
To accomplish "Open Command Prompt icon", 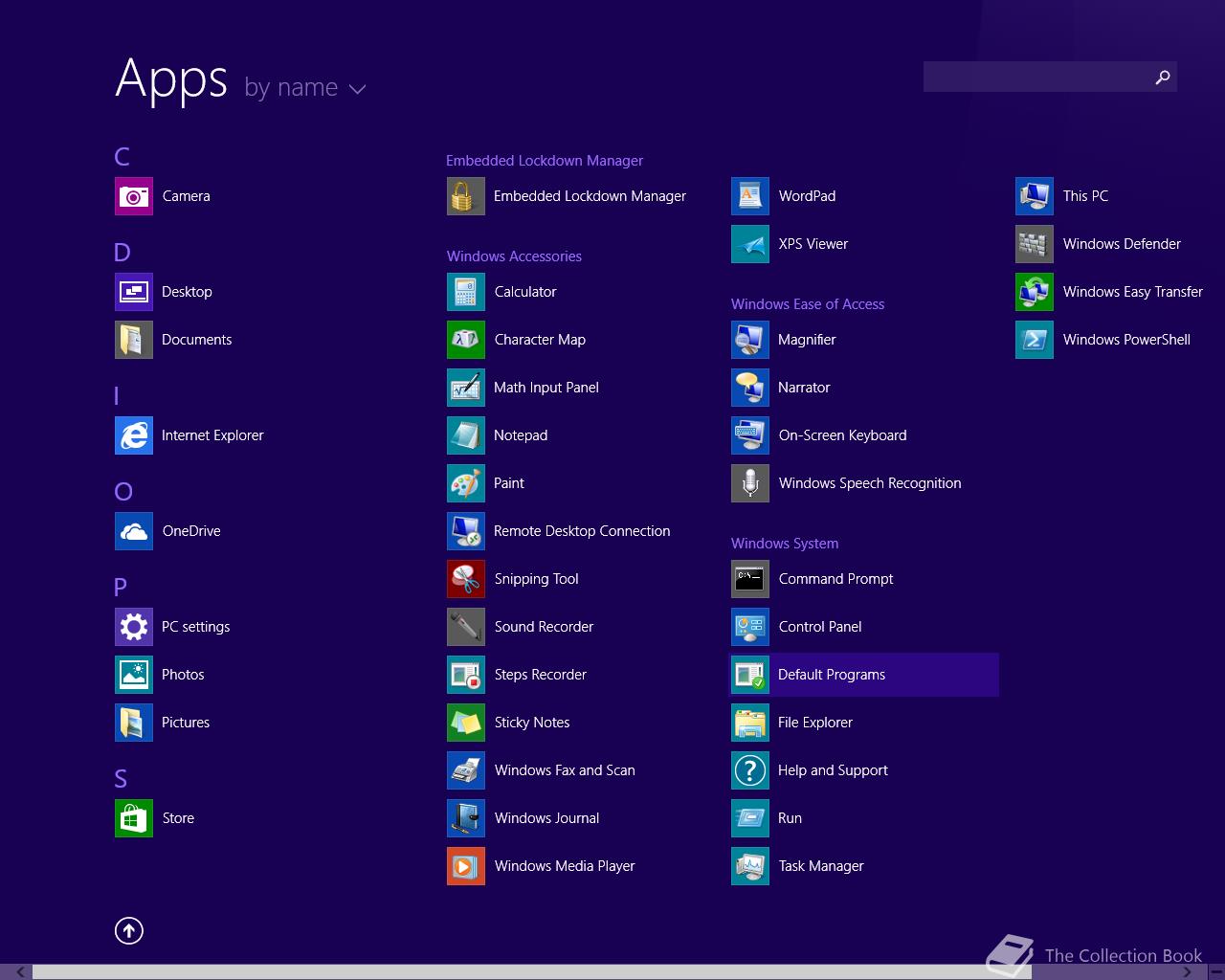I will point(750,579).
